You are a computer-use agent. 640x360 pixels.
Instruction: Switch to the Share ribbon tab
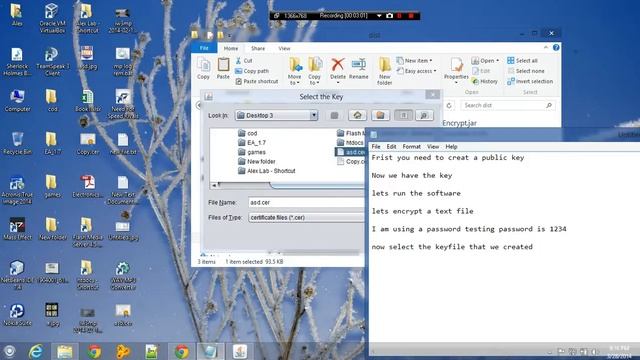pos(258,48)
